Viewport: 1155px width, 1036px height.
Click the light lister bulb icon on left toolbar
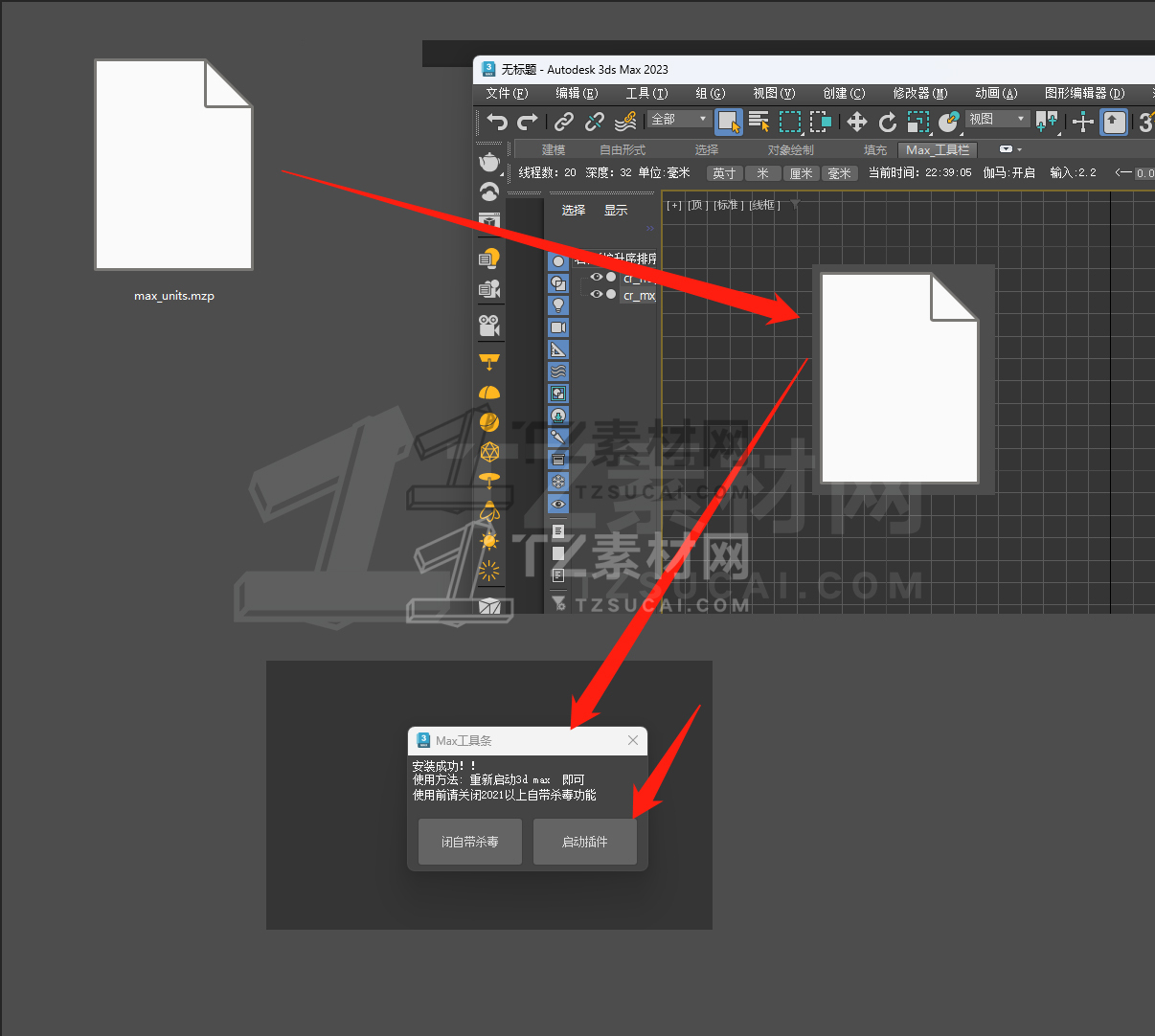click(x=489, y=258)
